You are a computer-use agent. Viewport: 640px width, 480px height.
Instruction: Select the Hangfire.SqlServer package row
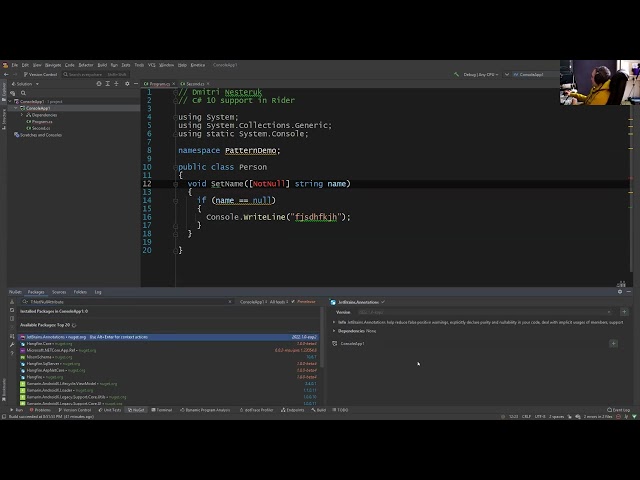point(169,364)
